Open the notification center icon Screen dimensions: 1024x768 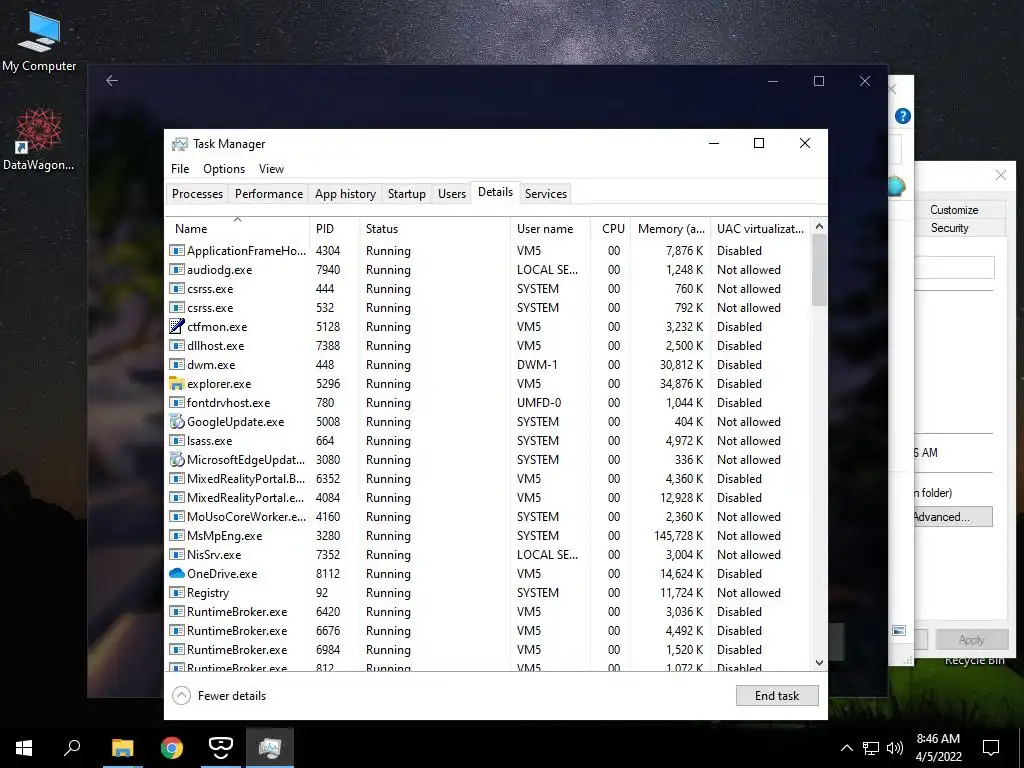[x=991, y=748]
